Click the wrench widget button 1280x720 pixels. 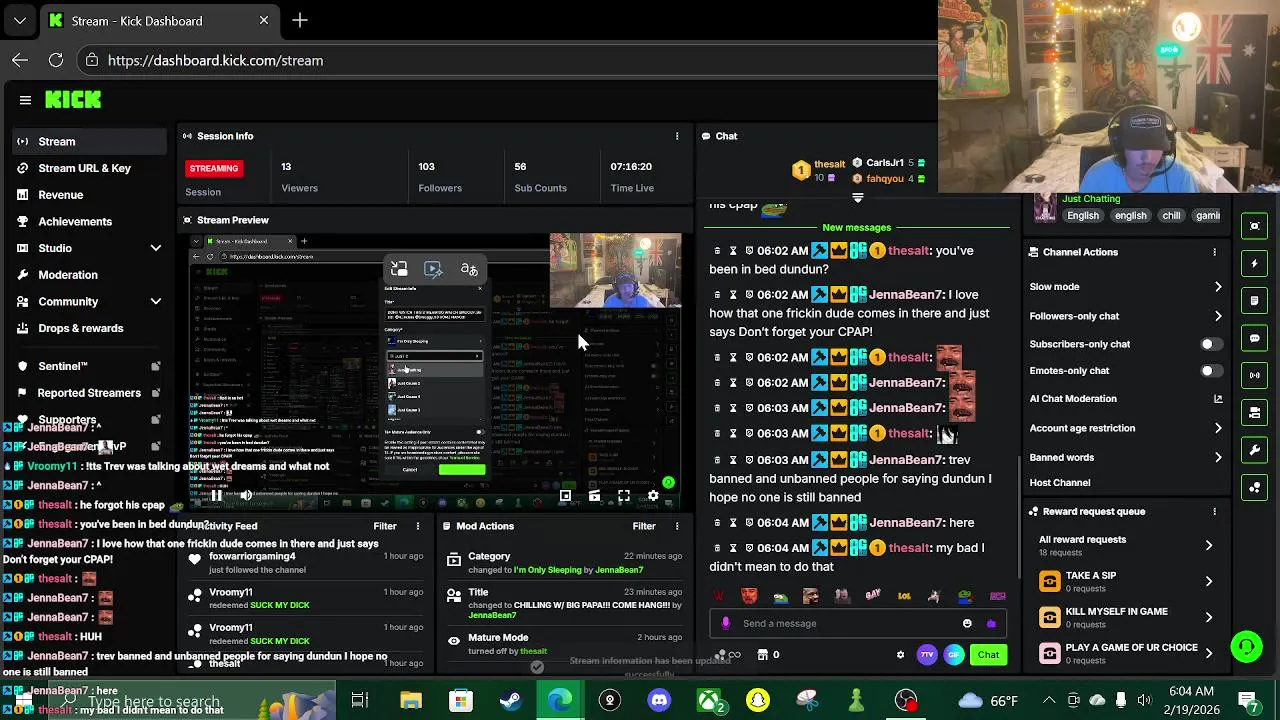(1254, 450)
